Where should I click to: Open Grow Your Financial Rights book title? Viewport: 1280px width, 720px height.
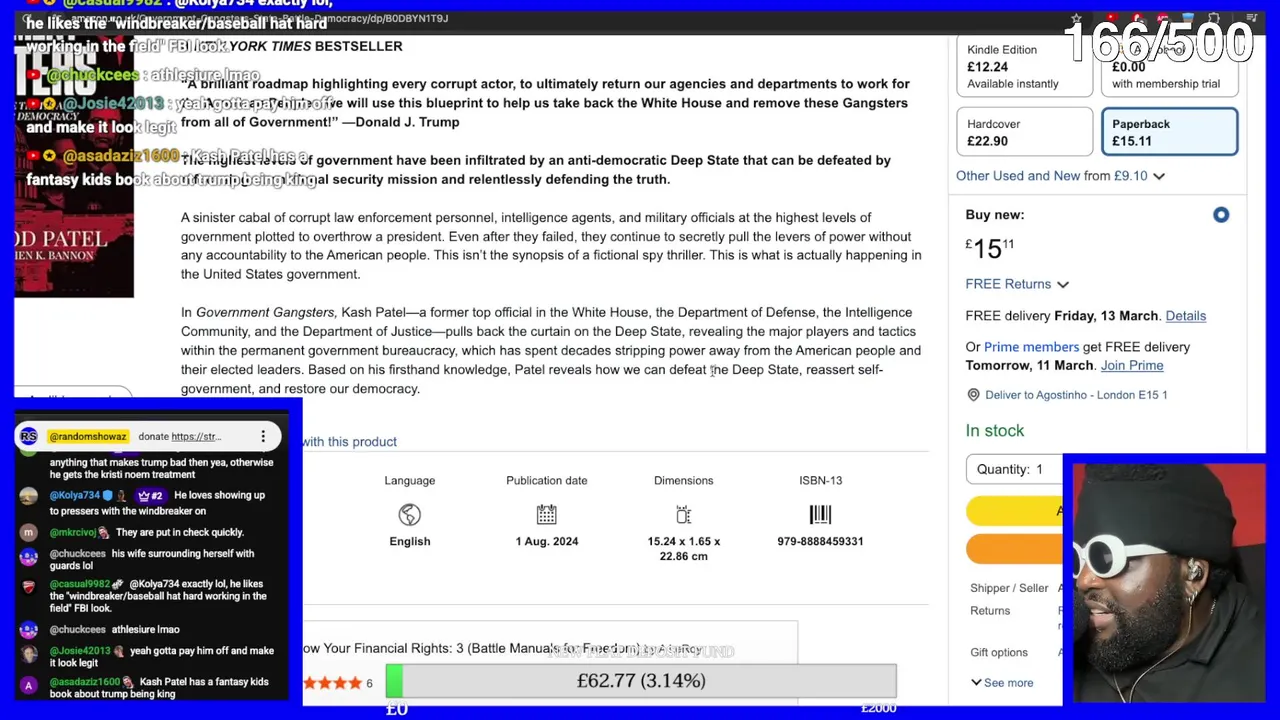502,649
